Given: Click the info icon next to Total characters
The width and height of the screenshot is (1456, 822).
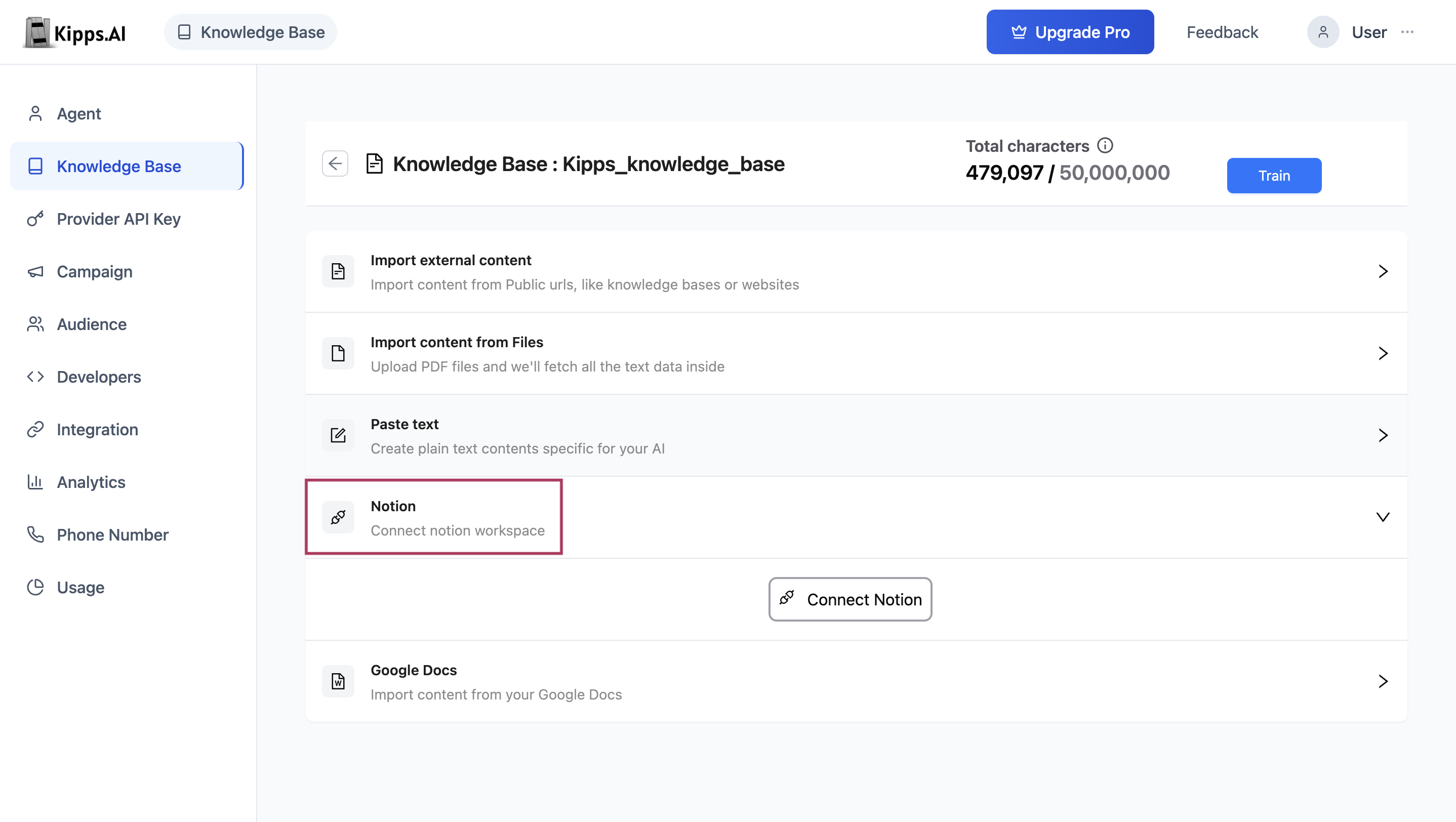Looking at the screenshot, I should 1105,146.
